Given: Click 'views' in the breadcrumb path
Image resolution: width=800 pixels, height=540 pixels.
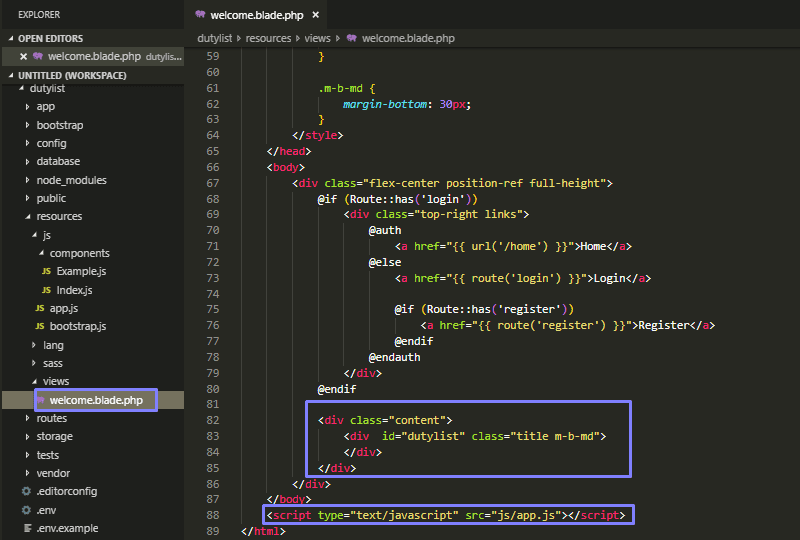Looking at the screenshot, I should 317,38.
